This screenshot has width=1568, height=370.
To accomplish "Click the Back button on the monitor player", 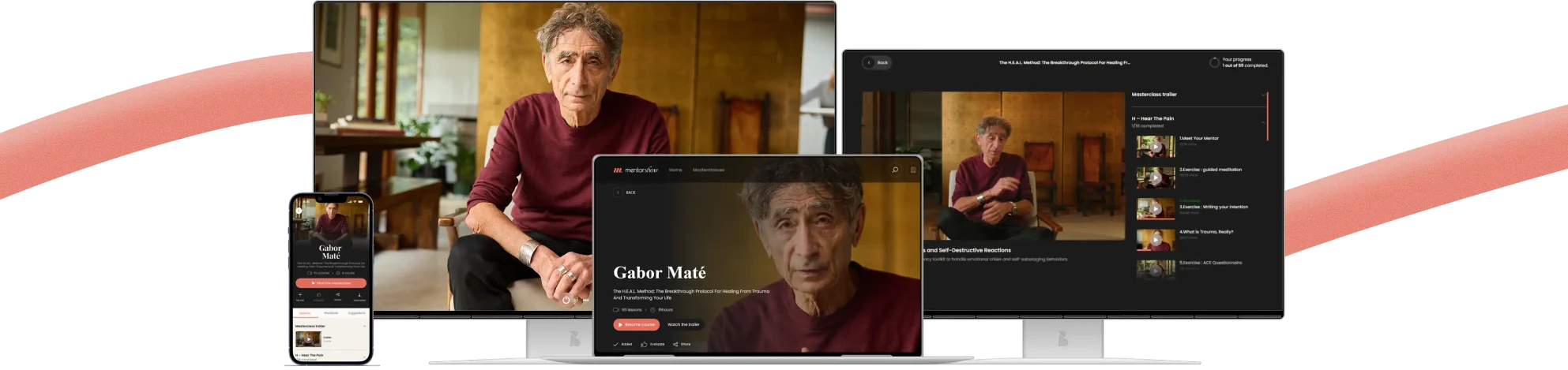I will (877, 62).
